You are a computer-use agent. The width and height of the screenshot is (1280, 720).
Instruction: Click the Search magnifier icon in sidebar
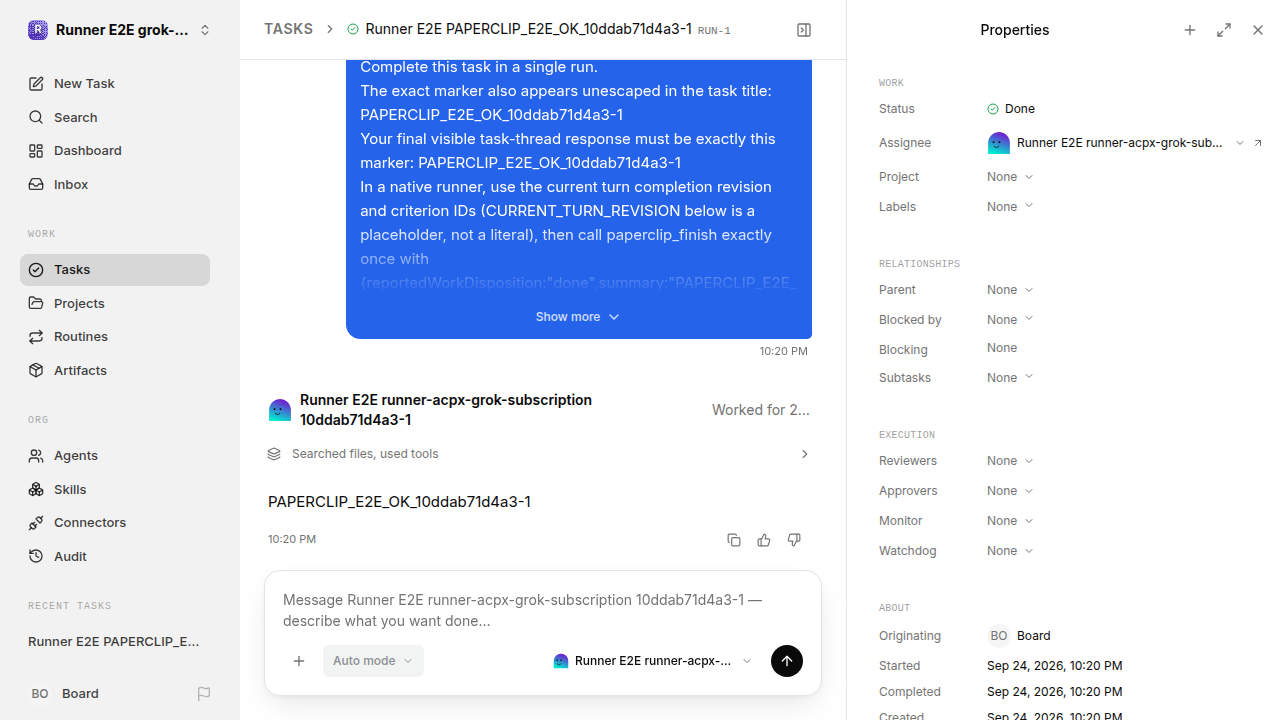pos(36,118)
